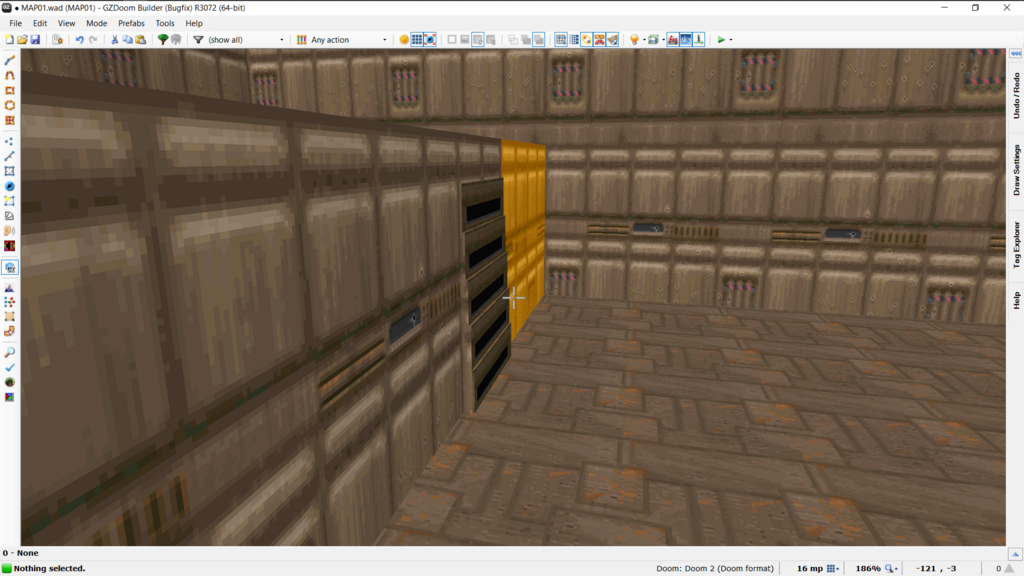The image size is (1024, 576).
Task: Open the File menu
Action: pyautogui.click(x=16, y=23)
